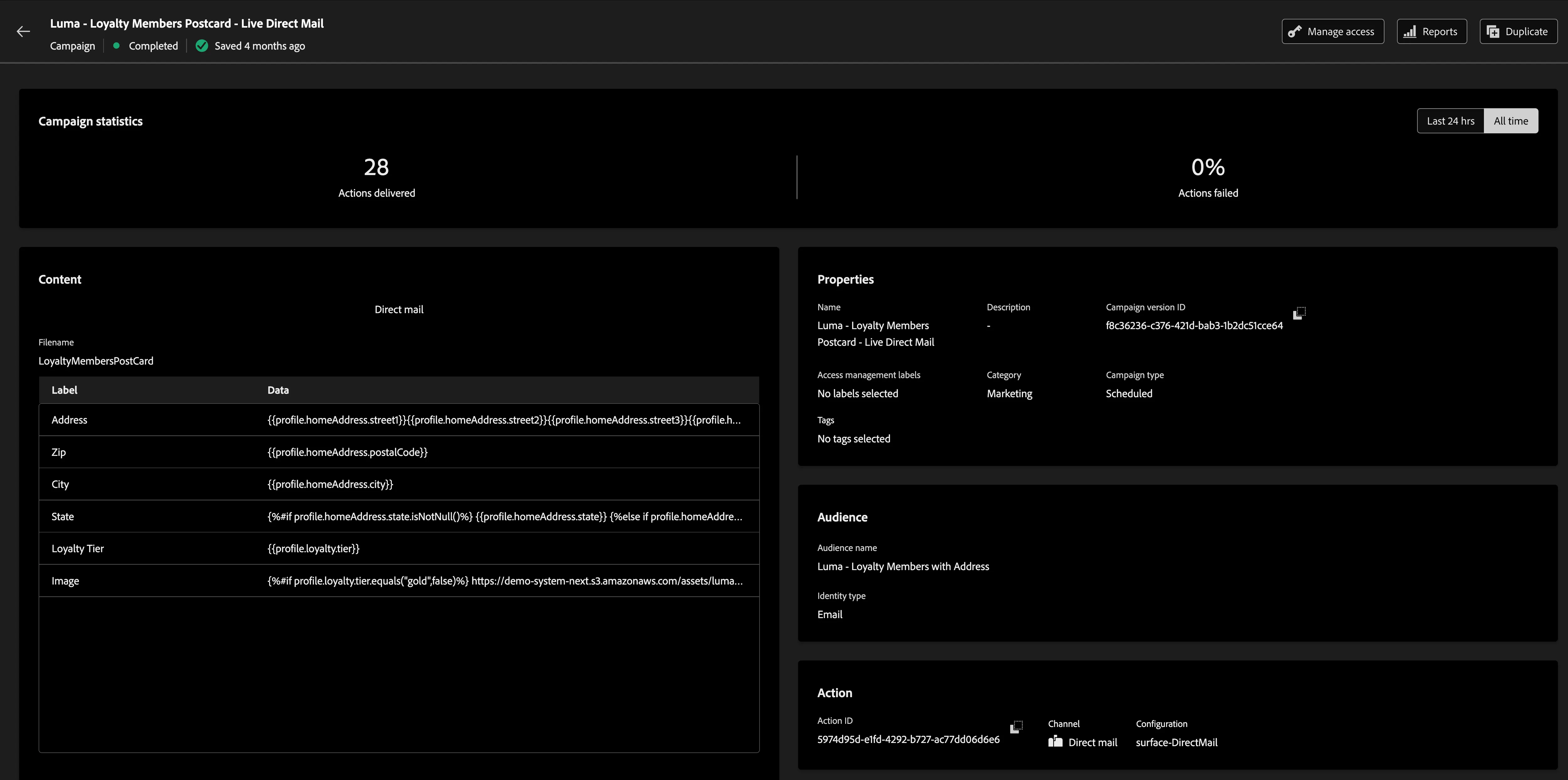This screenshot has height=780, width=1568.
Task: Click the Direct mail channel mailbox icon
Action: [x=1055, y=742]
